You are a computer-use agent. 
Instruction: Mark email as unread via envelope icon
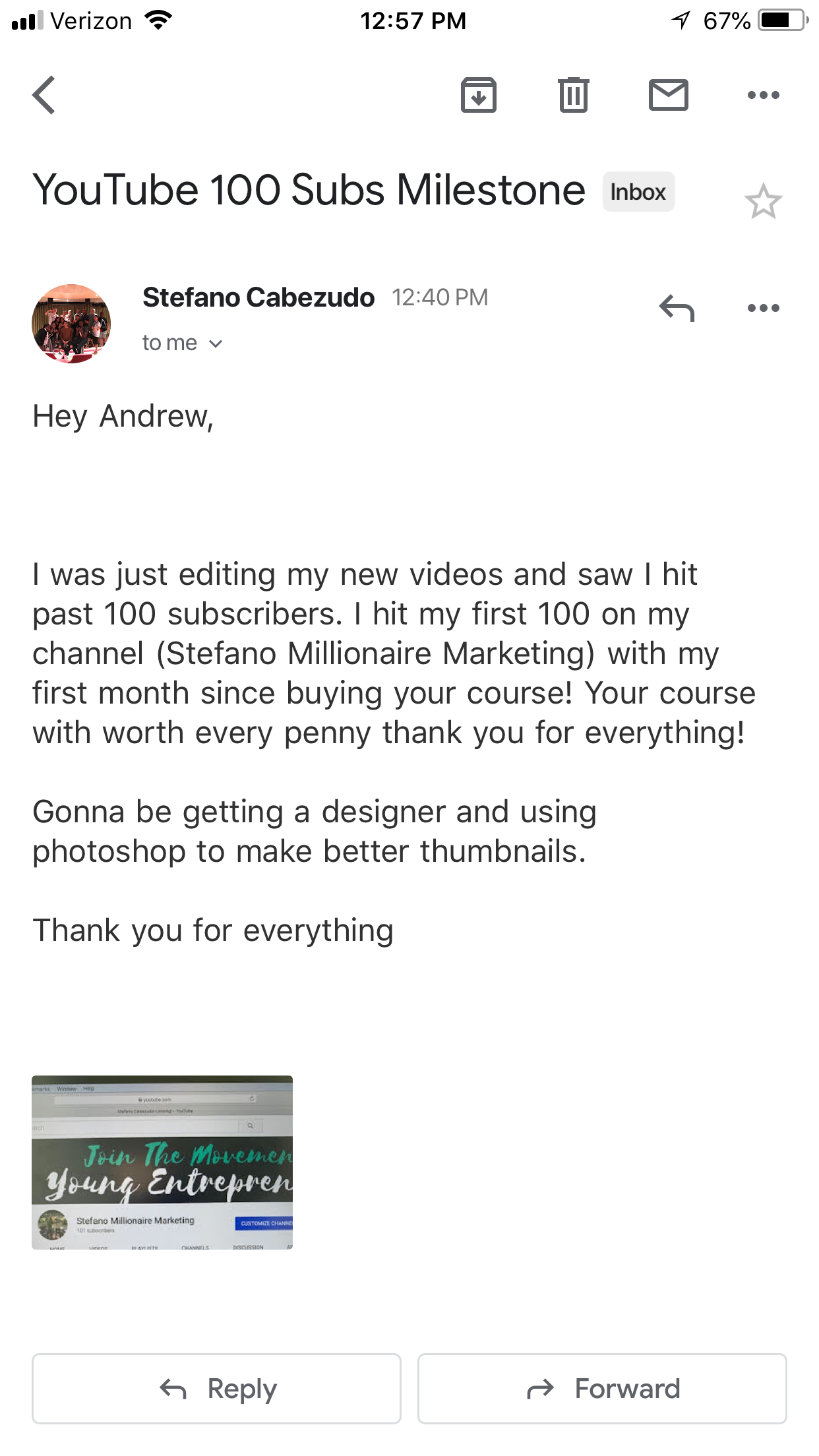point(669,95)
